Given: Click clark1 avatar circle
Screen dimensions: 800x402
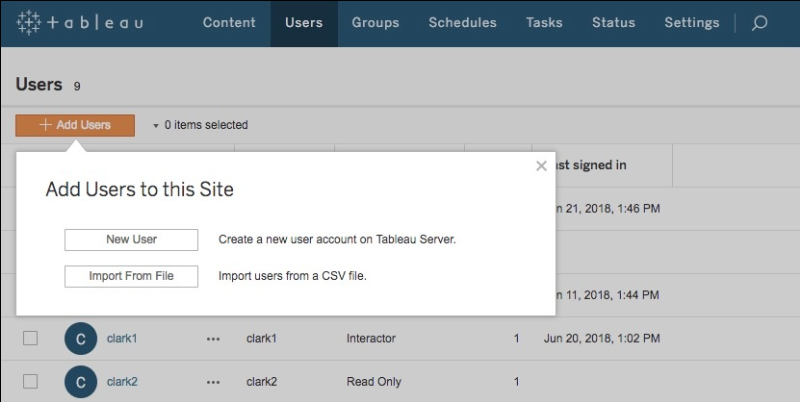Looking at the screenshot, I should (x=81, y=338).
